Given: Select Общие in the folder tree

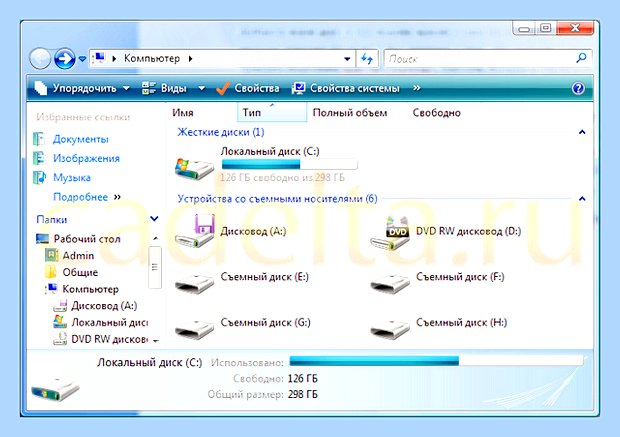Looking at the screenshot, I should tap(80, 272).
